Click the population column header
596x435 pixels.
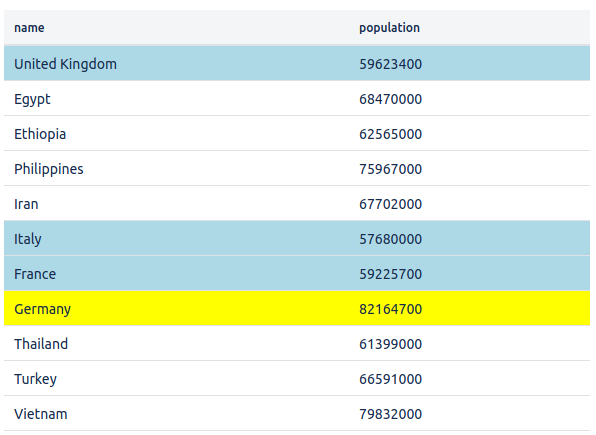pos(389,28)
